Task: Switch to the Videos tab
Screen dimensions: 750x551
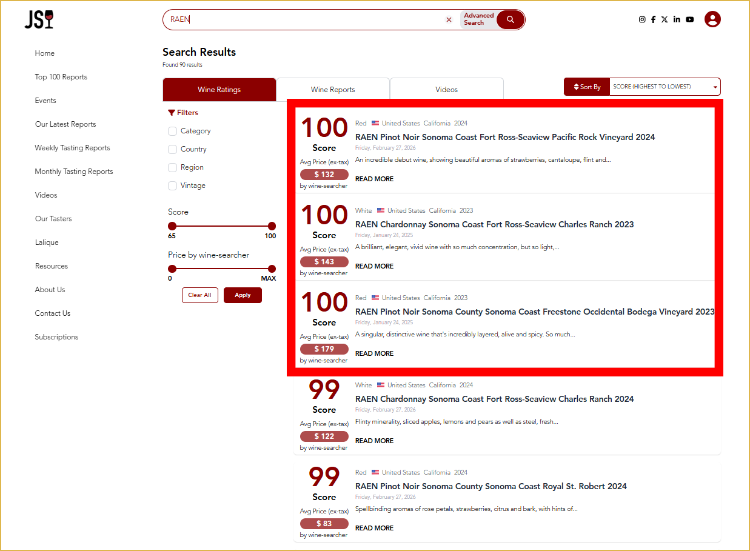Action: click(447, 89)
